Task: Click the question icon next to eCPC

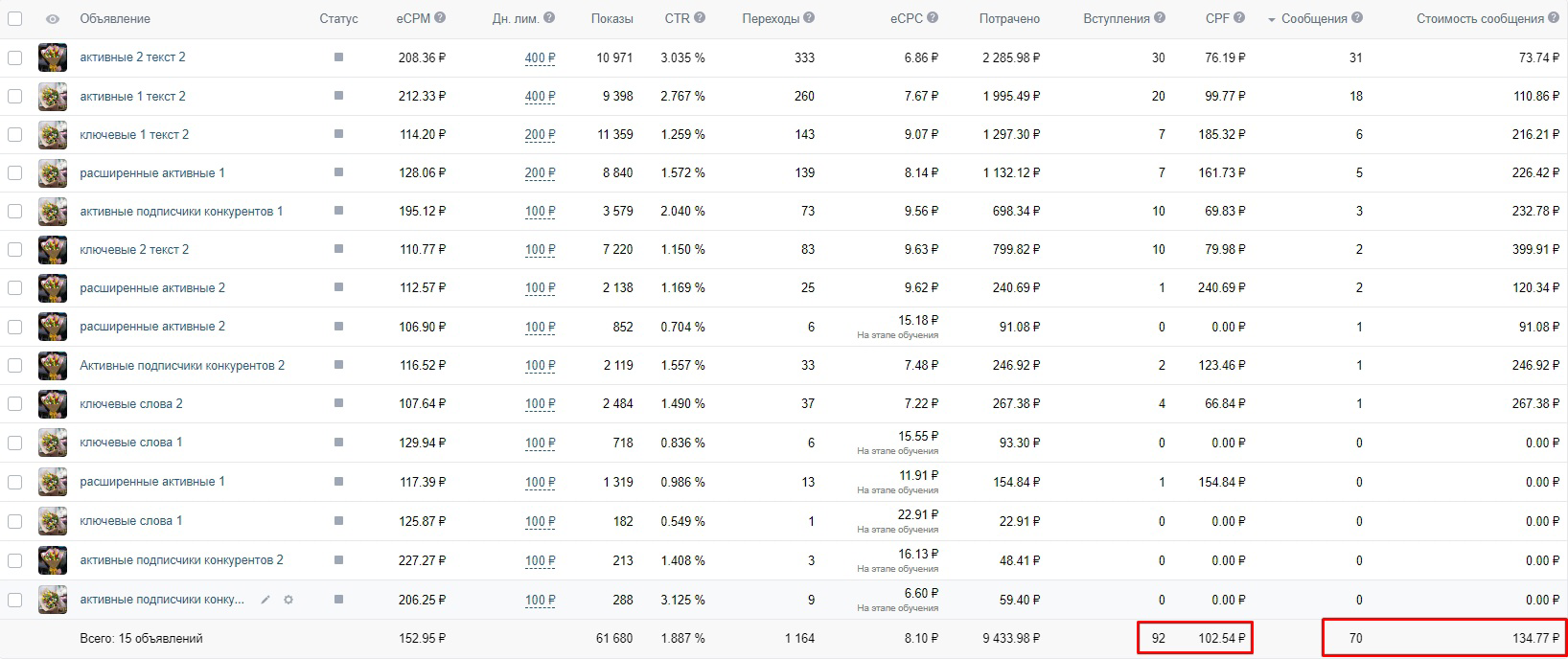Action: pos(934,18)
